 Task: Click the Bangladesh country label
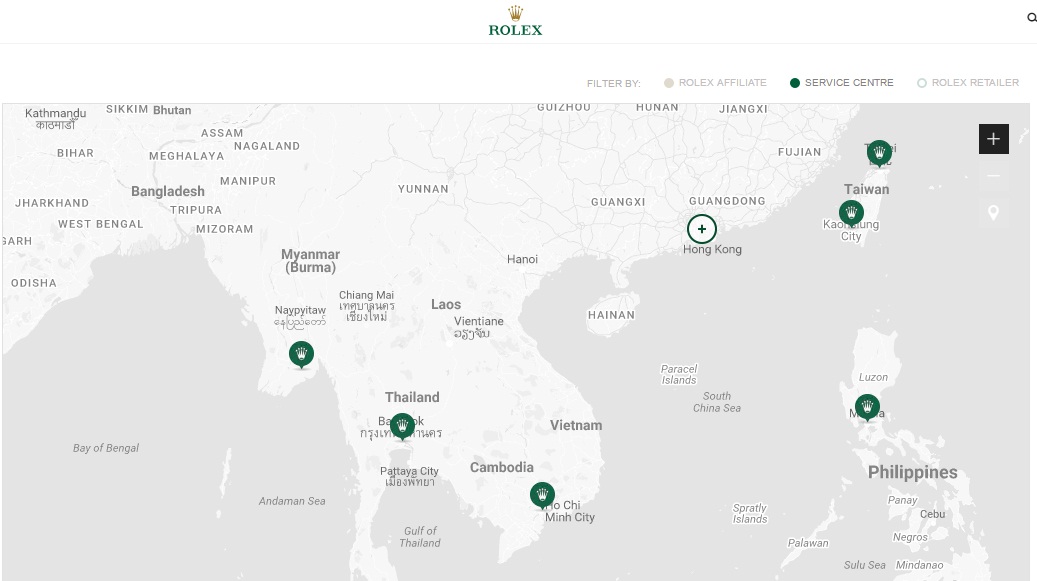pos(168,192)
